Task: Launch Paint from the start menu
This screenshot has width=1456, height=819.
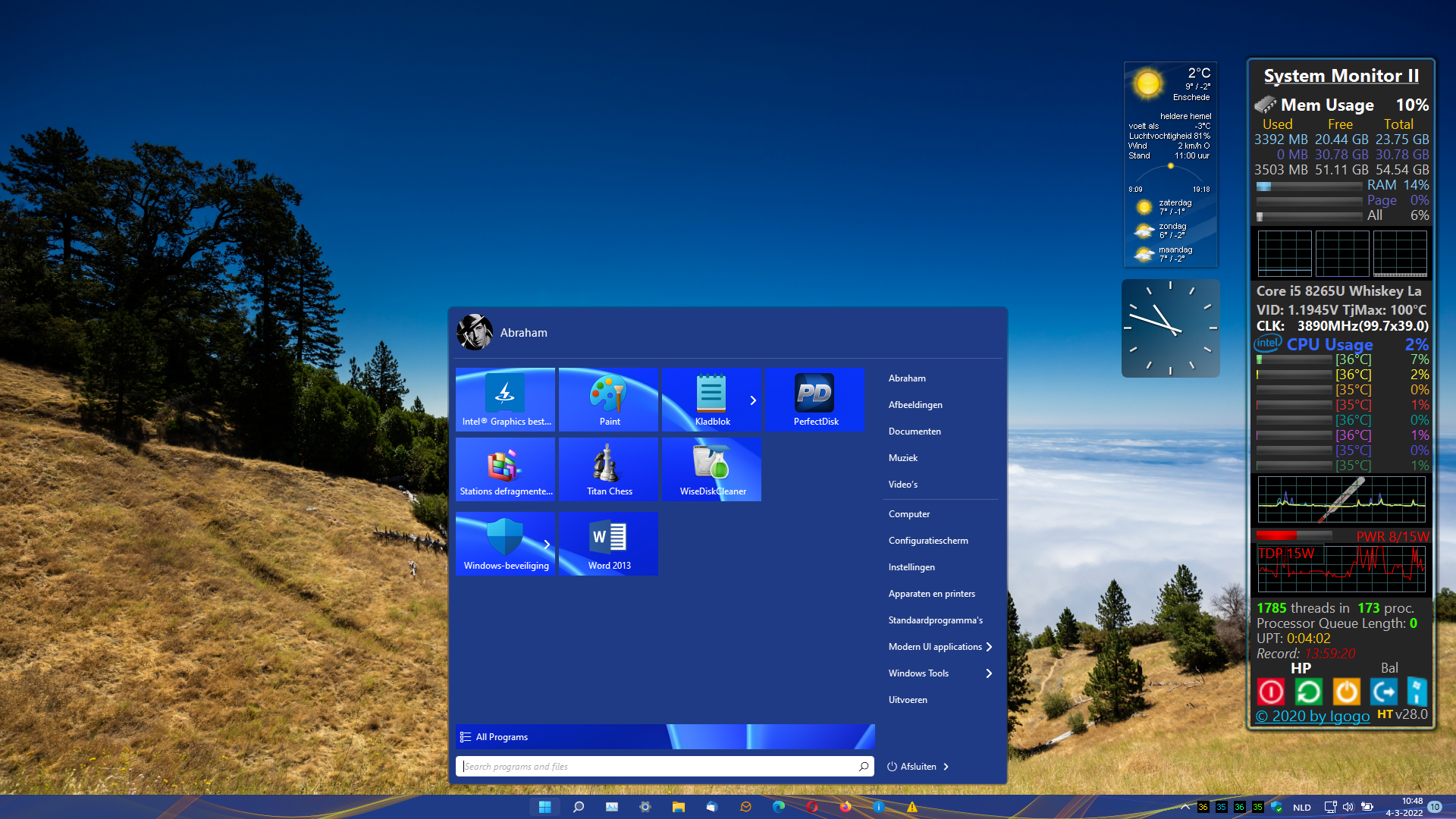Action: pyautogui.click(x=608, y=400)
